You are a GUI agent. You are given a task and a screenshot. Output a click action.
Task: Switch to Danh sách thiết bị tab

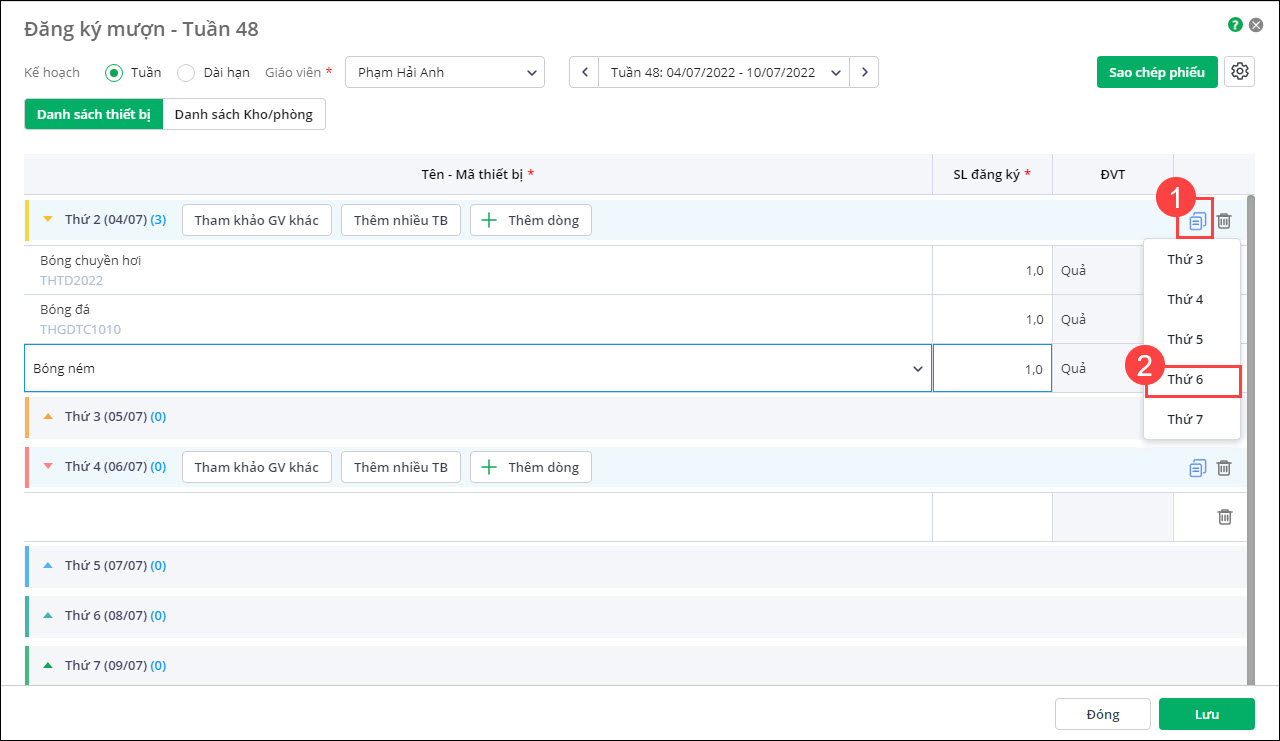coord(93,114)
